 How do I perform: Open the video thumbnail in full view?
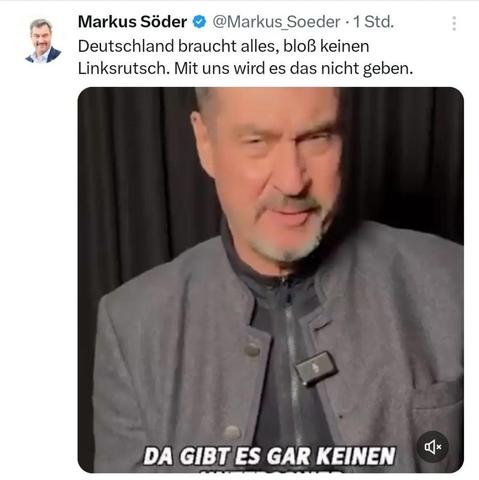(x=271, y=279)
